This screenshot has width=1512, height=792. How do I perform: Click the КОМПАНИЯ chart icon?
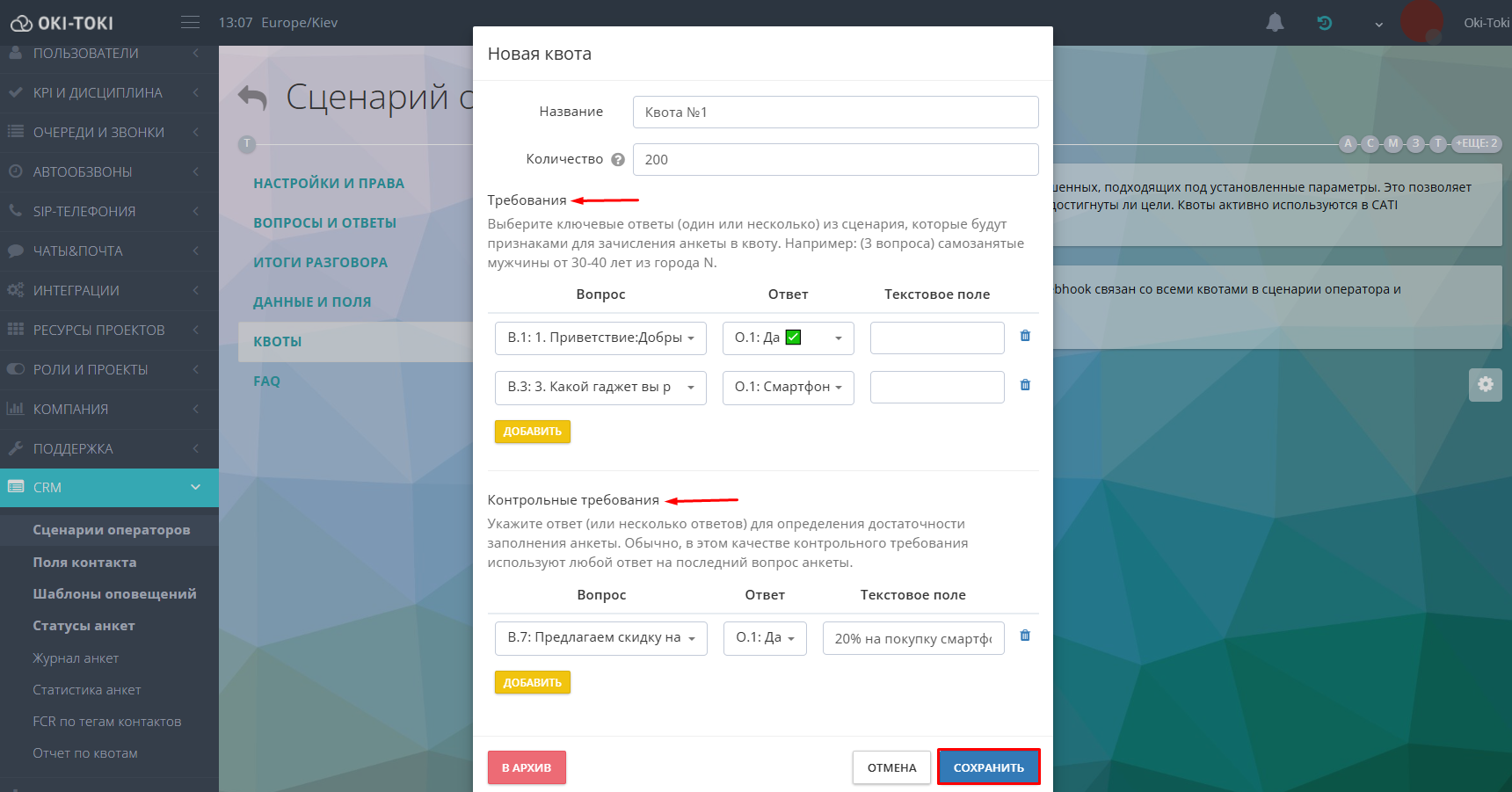click(15, 409)
